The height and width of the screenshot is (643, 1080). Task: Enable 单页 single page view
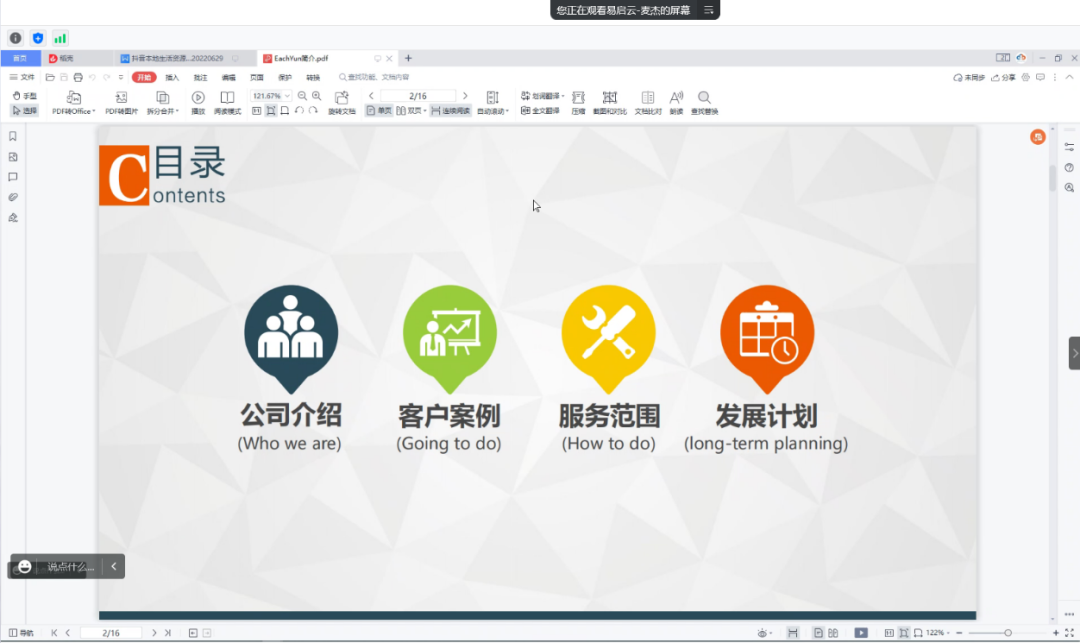(379, 111)
